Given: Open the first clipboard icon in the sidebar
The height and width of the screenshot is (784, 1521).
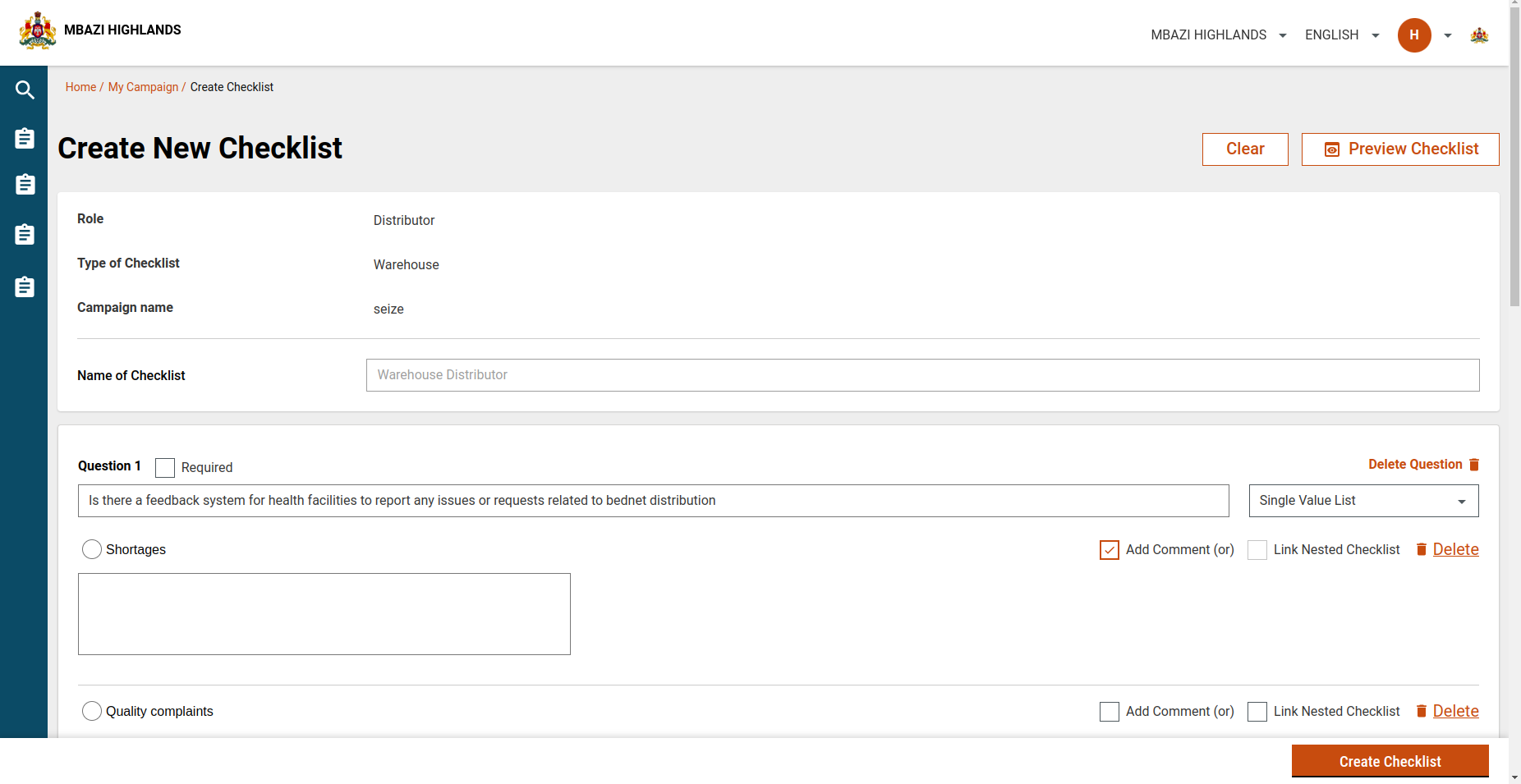Looking at the screenshot, I should (25, 139).
